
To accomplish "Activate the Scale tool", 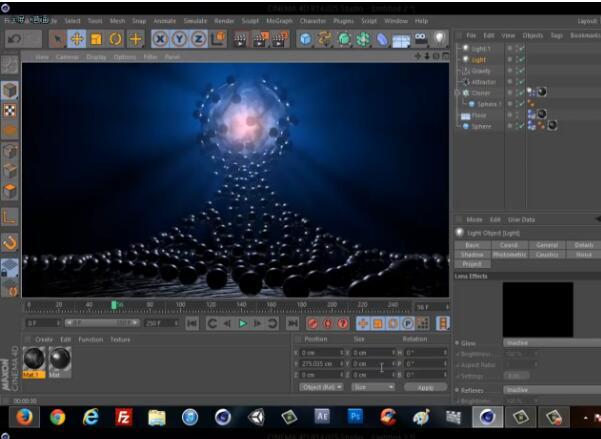I will click(96, 39).
